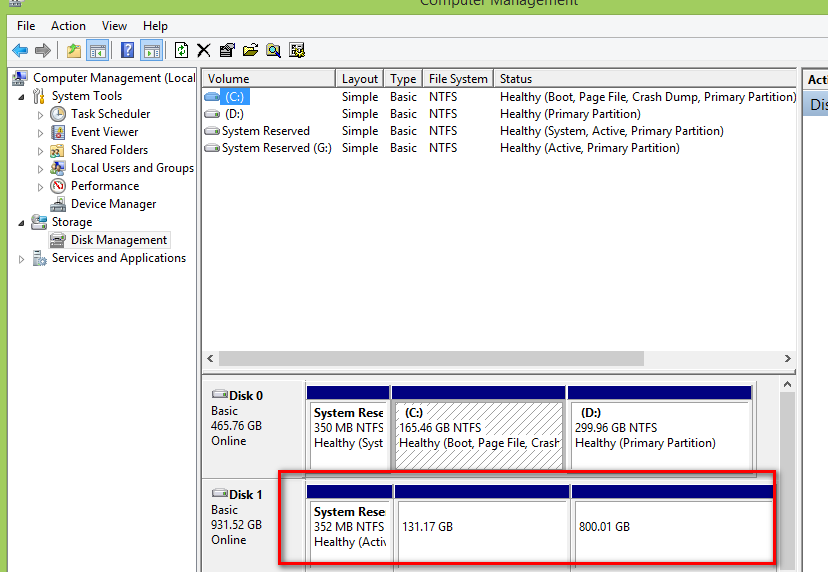Select the System Reserved (G:) volume row
Viewport: 828px width, 572px height.
click(499, 148)
